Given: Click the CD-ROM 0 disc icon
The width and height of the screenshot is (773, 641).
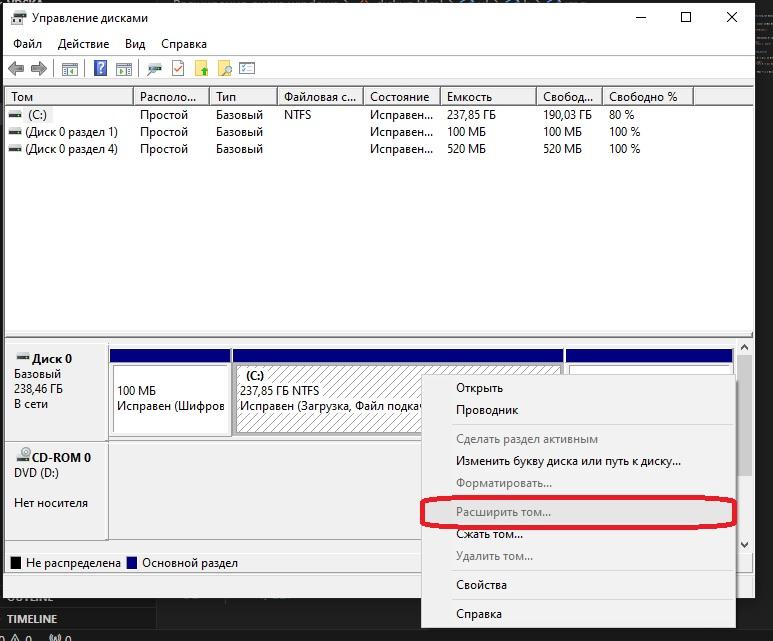Looking at the screenshot, I should pos(23,455).
